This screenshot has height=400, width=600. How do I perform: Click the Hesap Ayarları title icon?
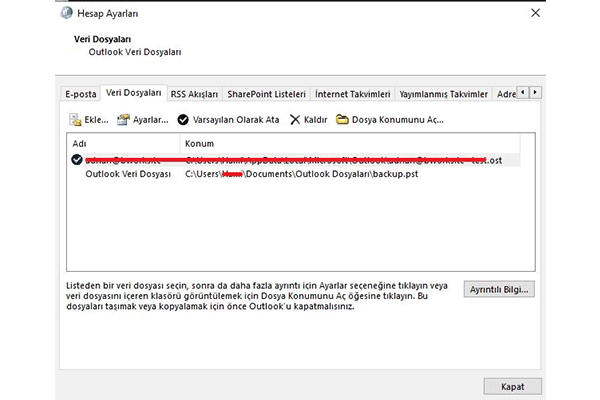67,13
